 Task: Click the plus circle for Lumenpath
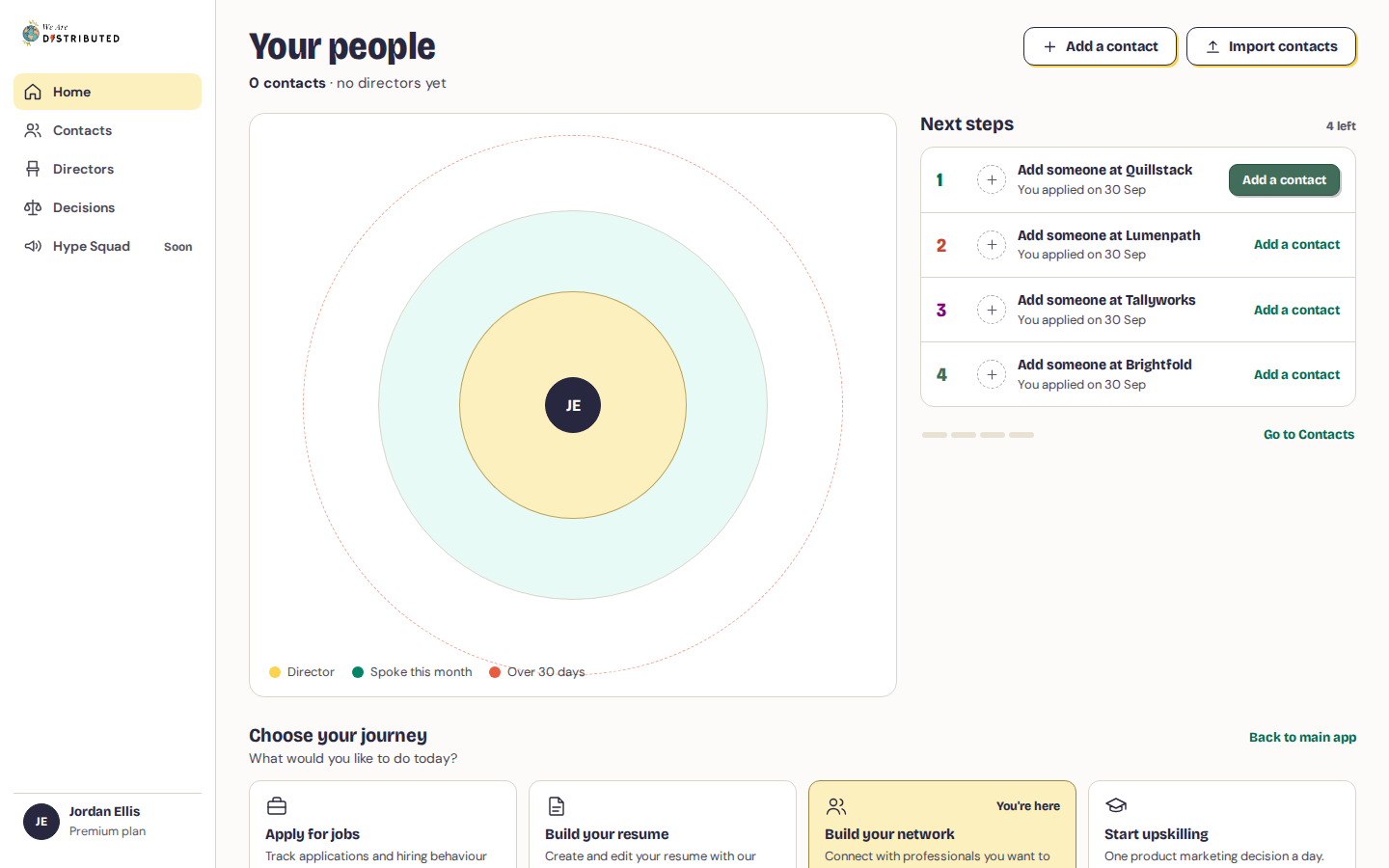point(992,245)
